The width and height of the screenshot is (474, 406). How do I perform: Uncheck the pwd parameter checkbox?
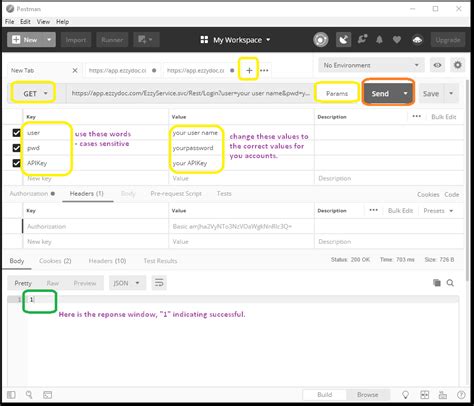[x=16, y=148]
